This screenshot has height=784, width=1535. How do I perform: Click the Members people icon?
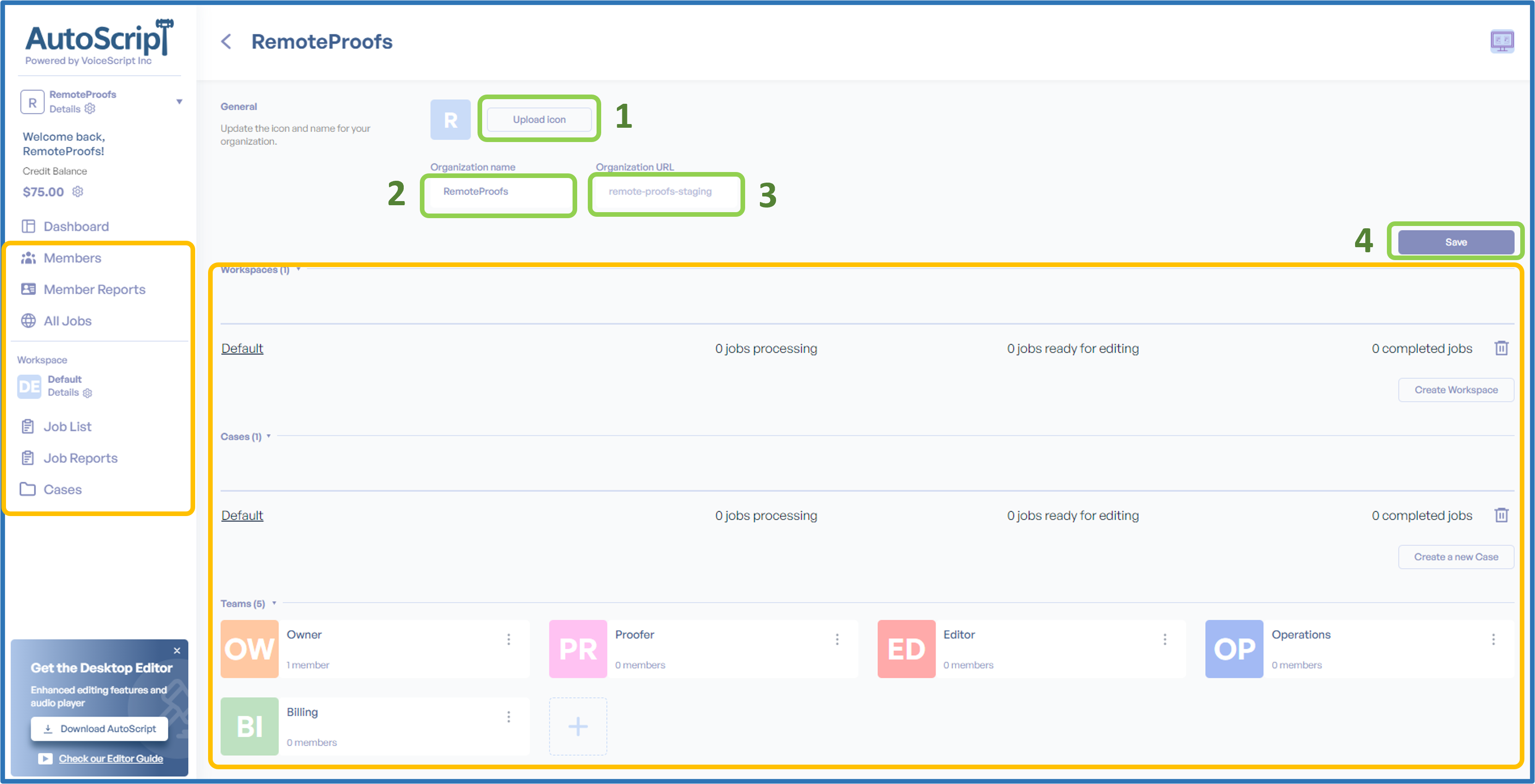[28, 258]
